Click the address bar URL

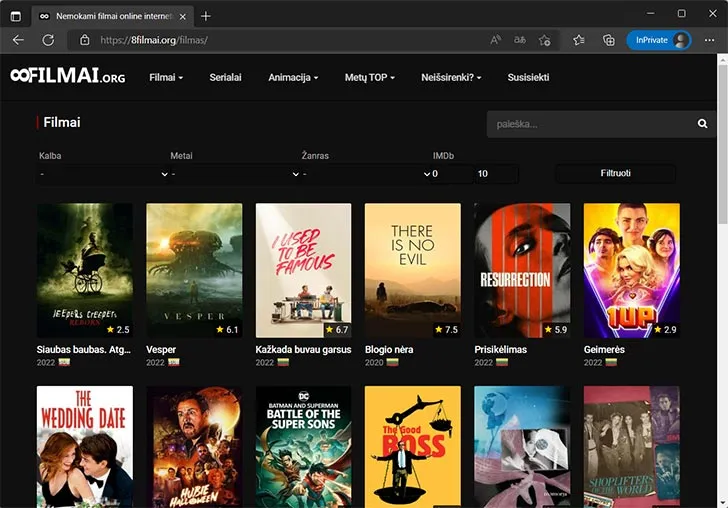154,40
